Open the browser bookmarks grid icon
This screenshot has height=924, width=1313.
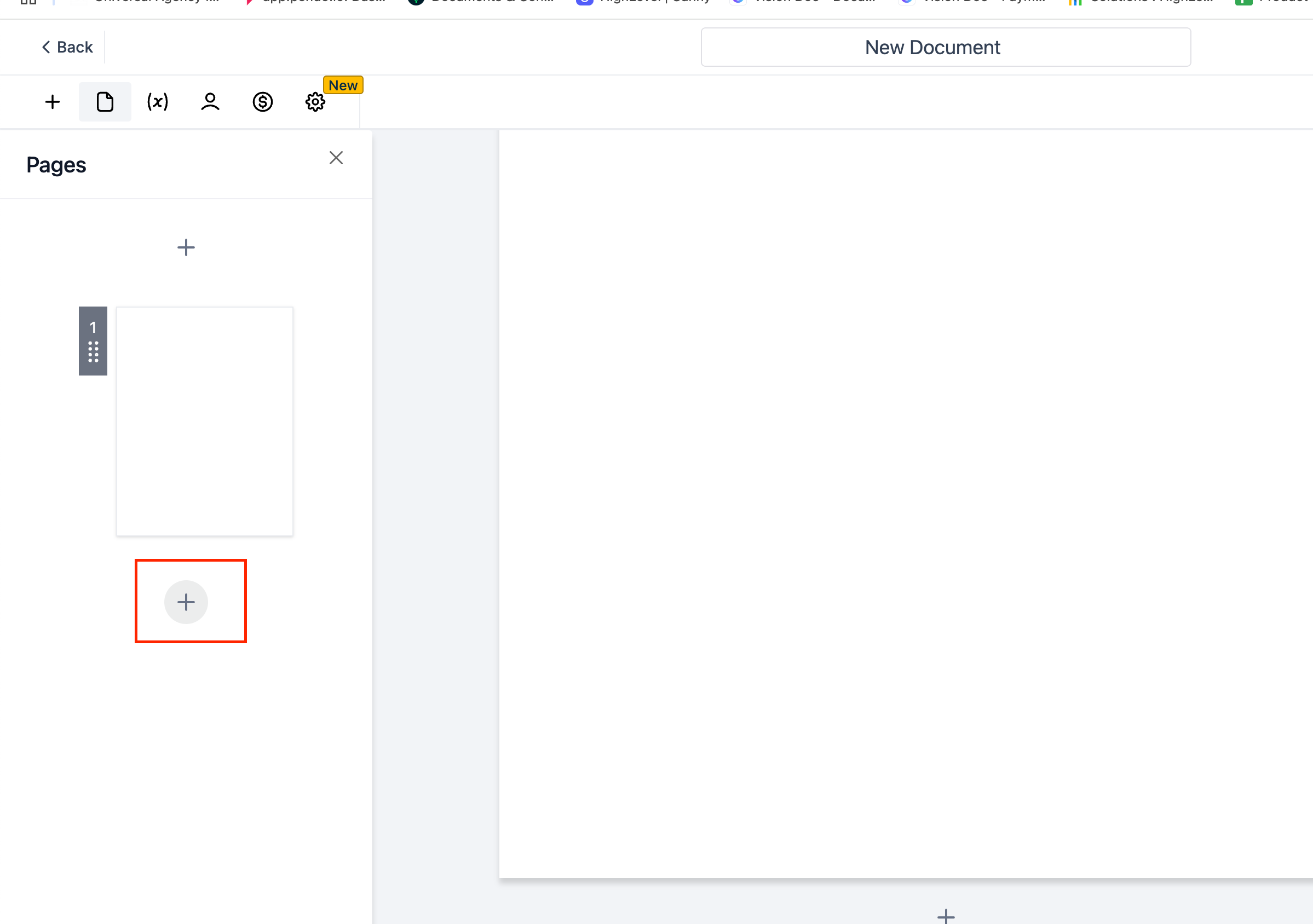28,2
